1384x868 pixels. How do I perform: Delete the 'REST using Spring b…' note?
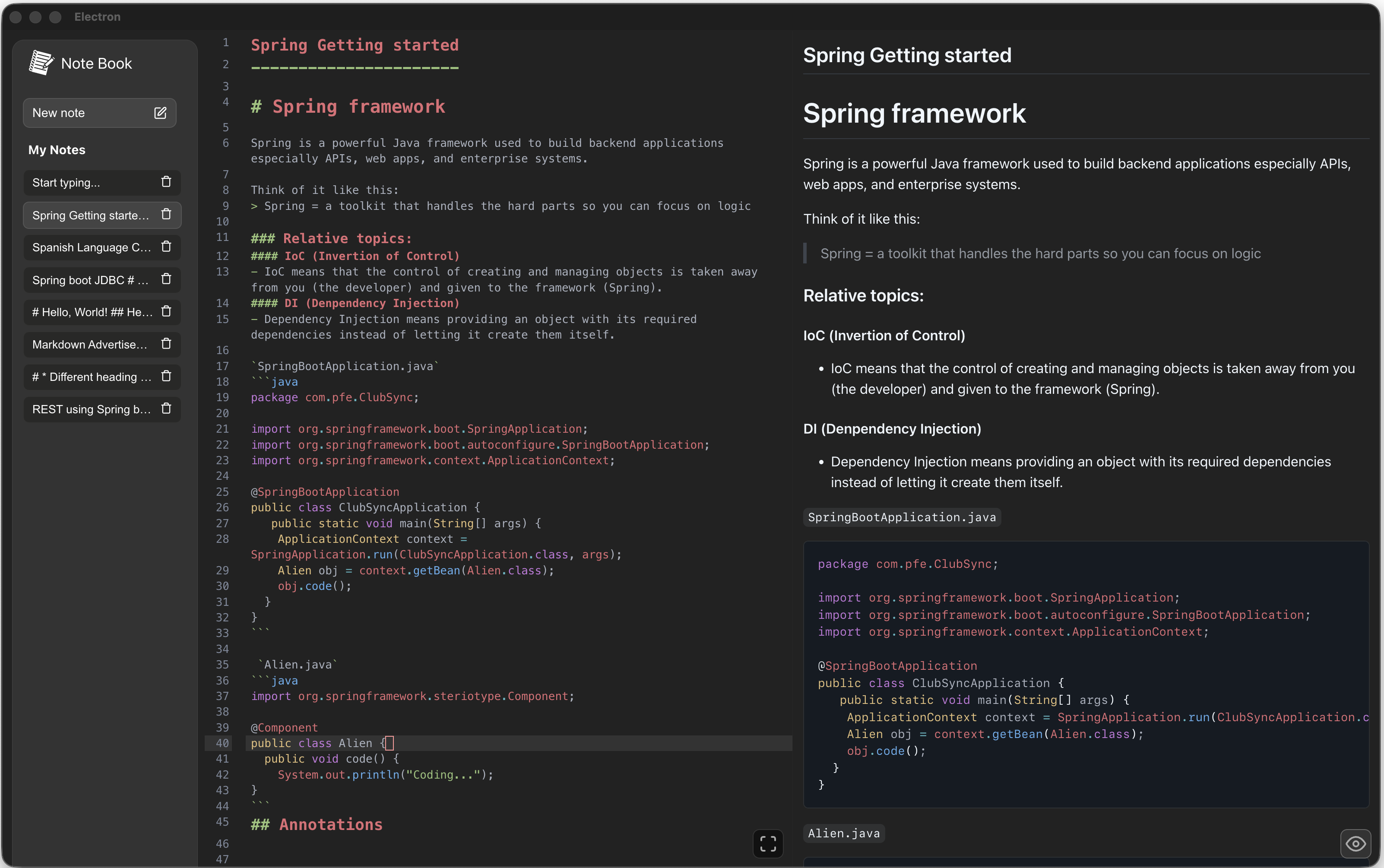click(167, 409)
